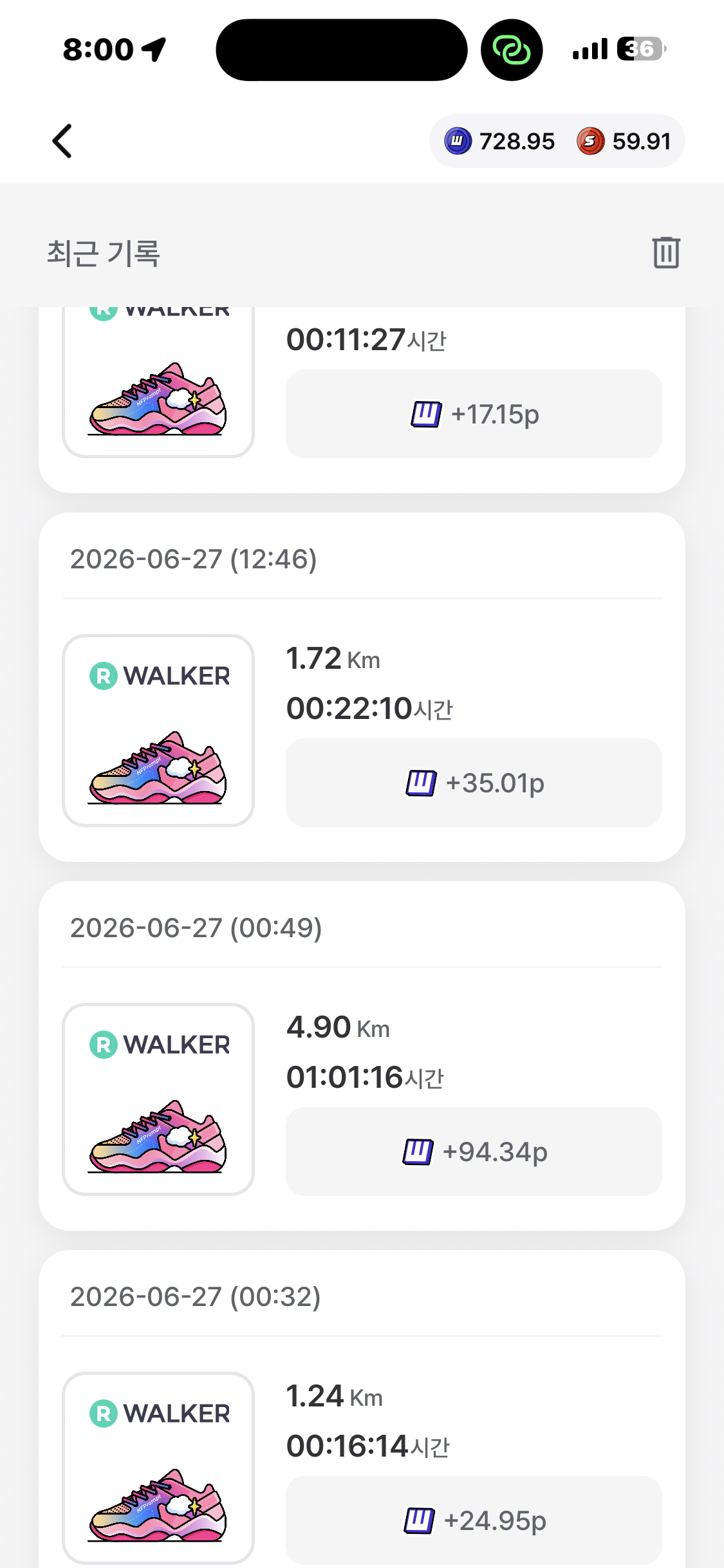Screen dimensions: 724x1568
Task: Open sneaker thumbnail for 1.72 Km record
Action: click(158, 731)
